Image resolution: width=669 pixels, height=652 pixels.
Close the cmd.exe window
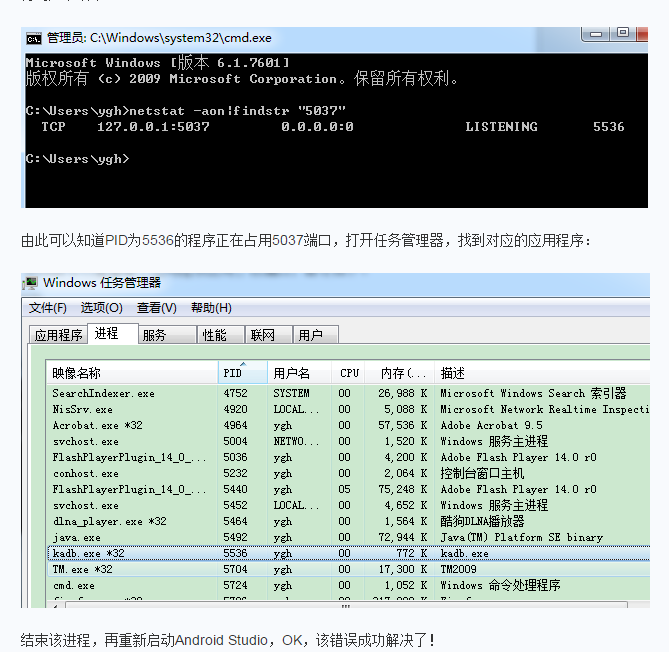[x=642, y=34]
